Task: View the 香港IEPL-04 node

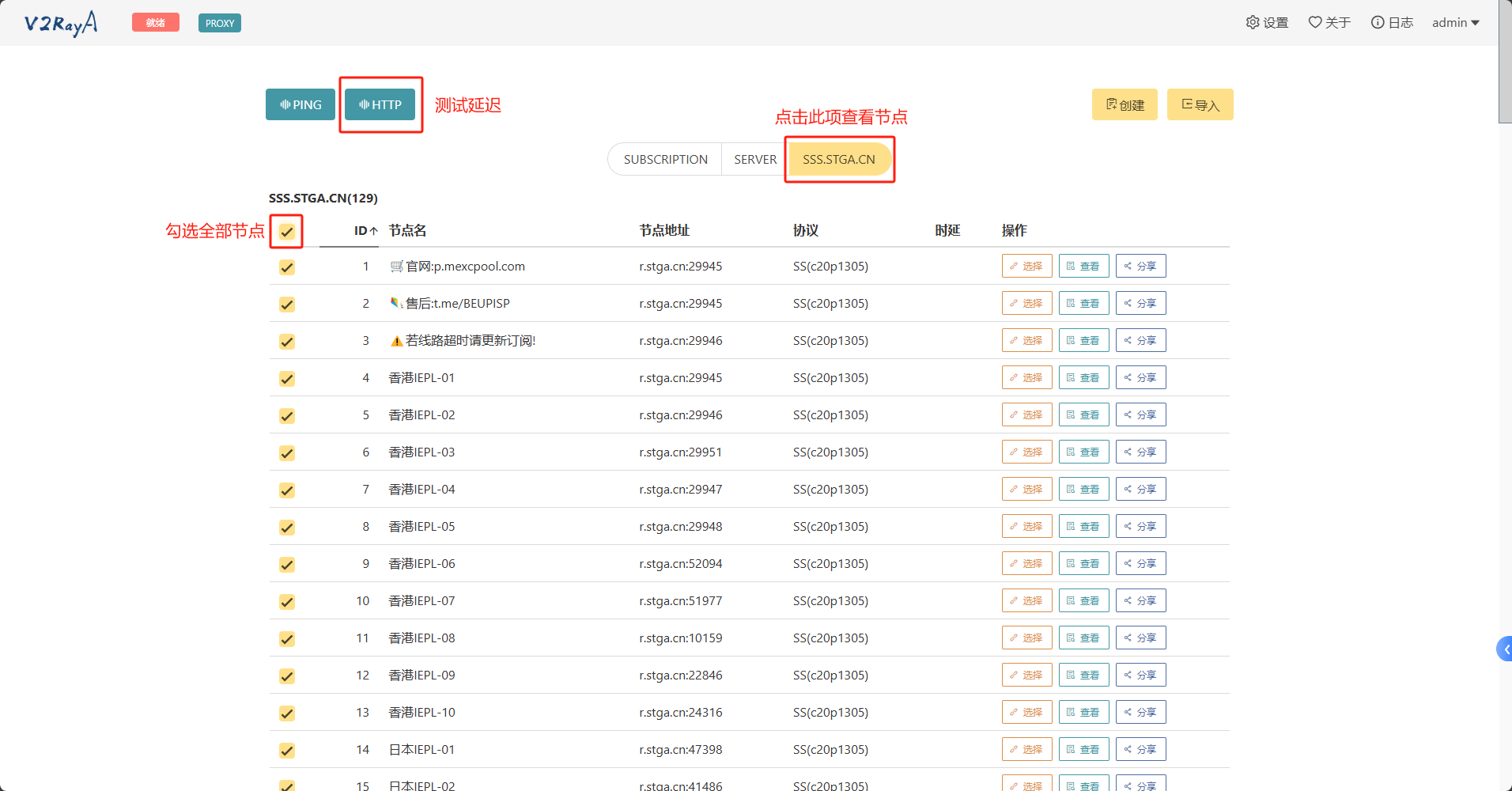Action: point(1083,489)
